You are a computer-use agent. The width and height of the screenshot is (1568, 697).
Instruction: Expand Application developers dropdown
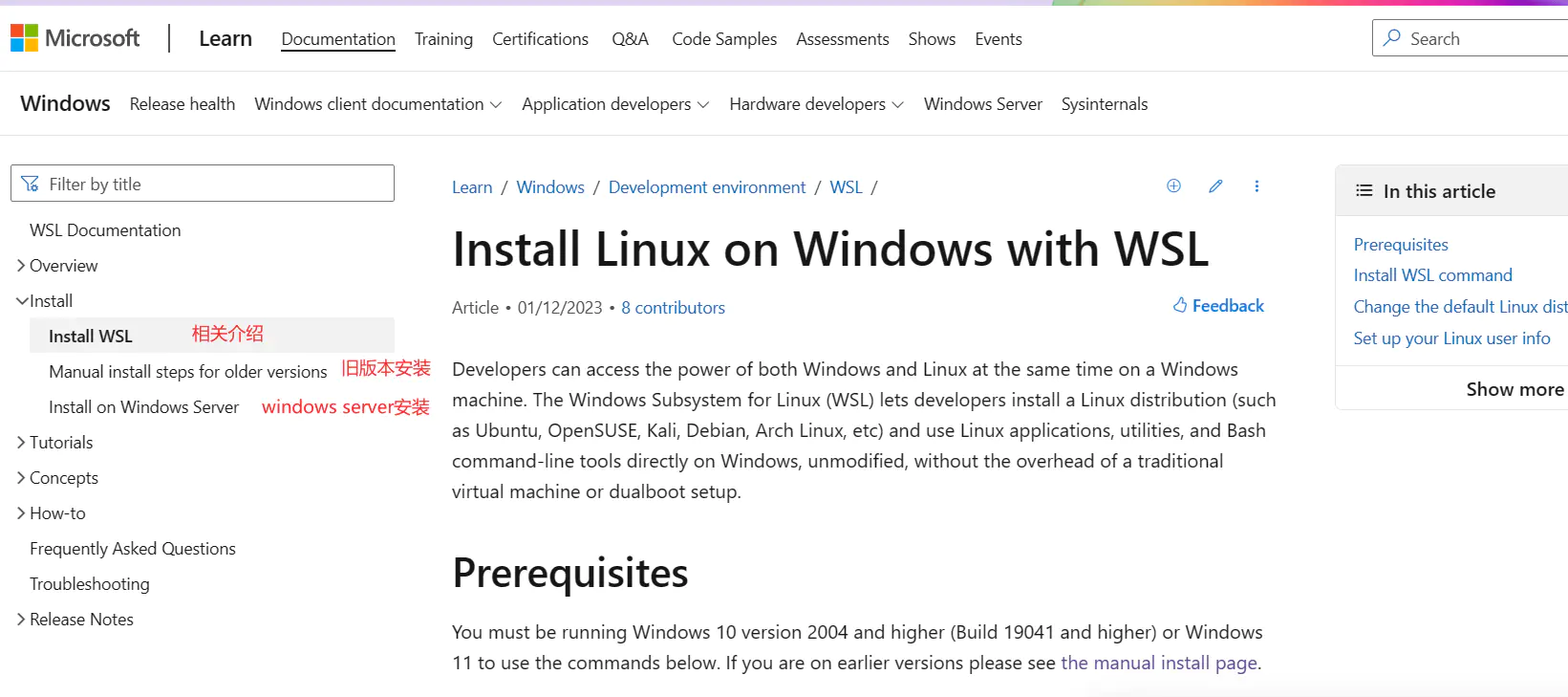[615, 104]
